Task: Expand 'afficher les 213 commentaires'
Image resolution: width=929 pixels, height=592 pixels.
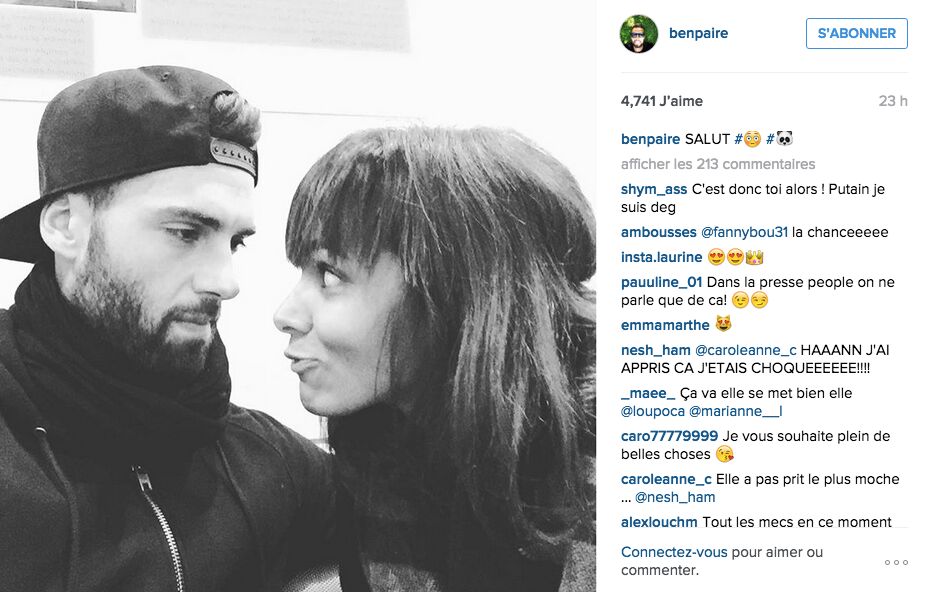Action: [718, 164]
